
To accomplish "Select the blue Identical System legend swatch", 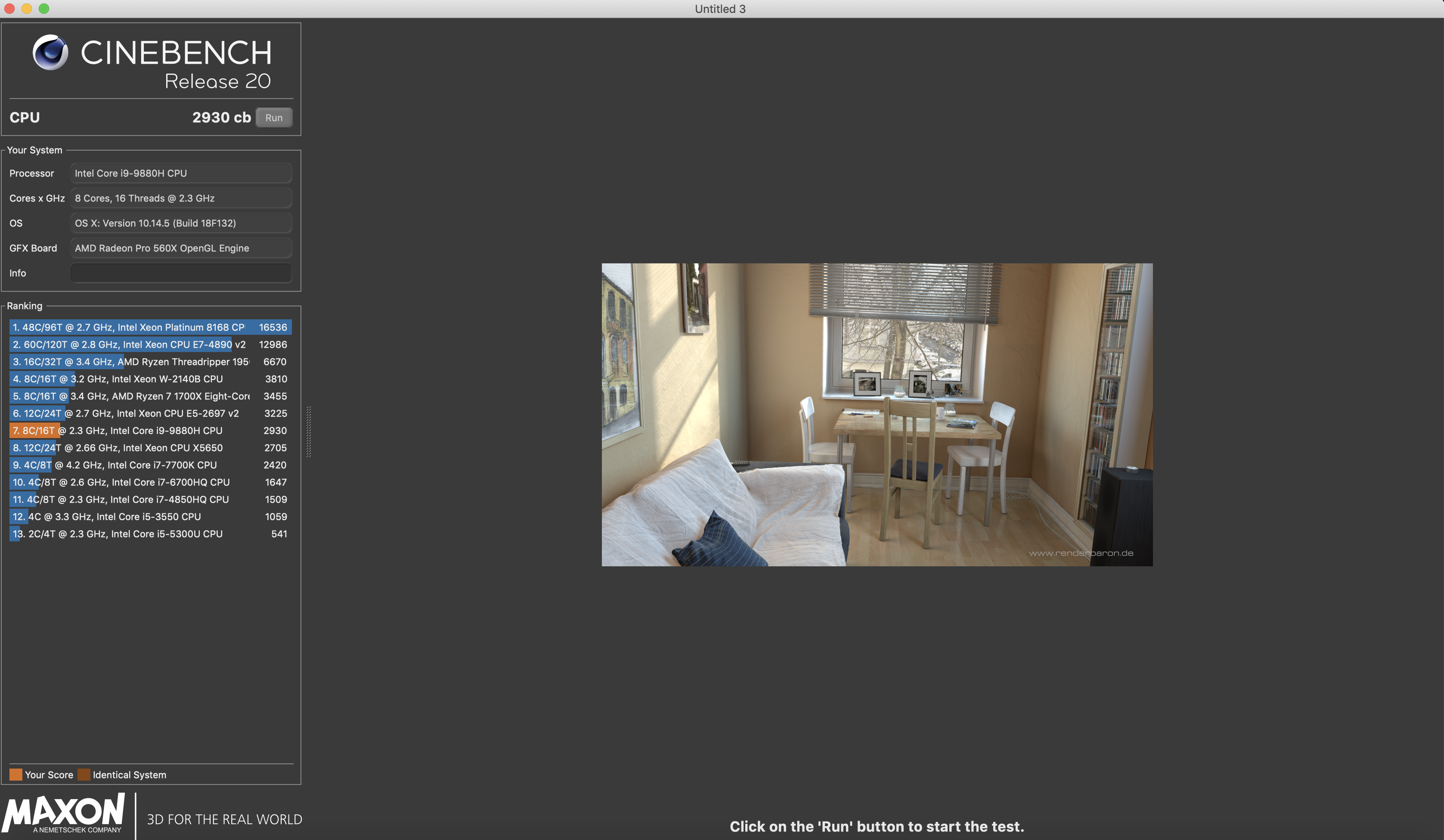I will coord(84,774).
